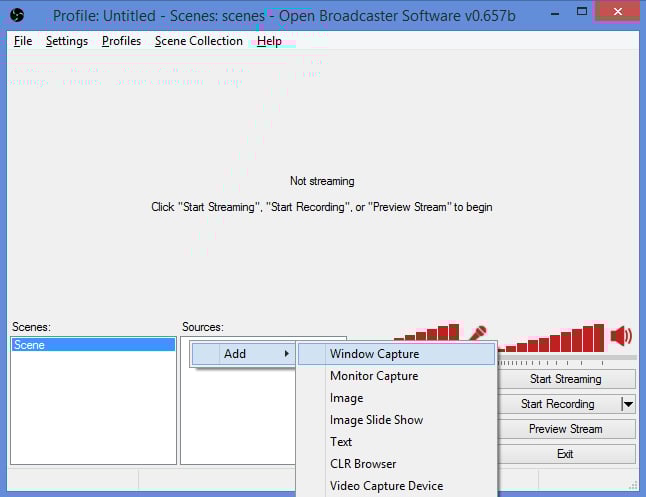Open the Settings menu
The height and width of the screenshot is (497, 646).
click(x=67, y=41)
